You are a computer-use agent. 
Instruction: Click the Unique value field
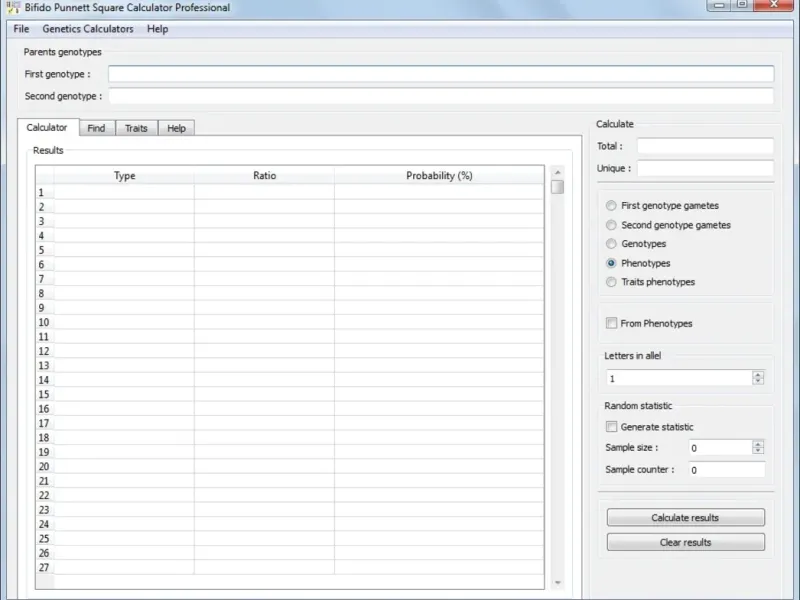(705, 168)
